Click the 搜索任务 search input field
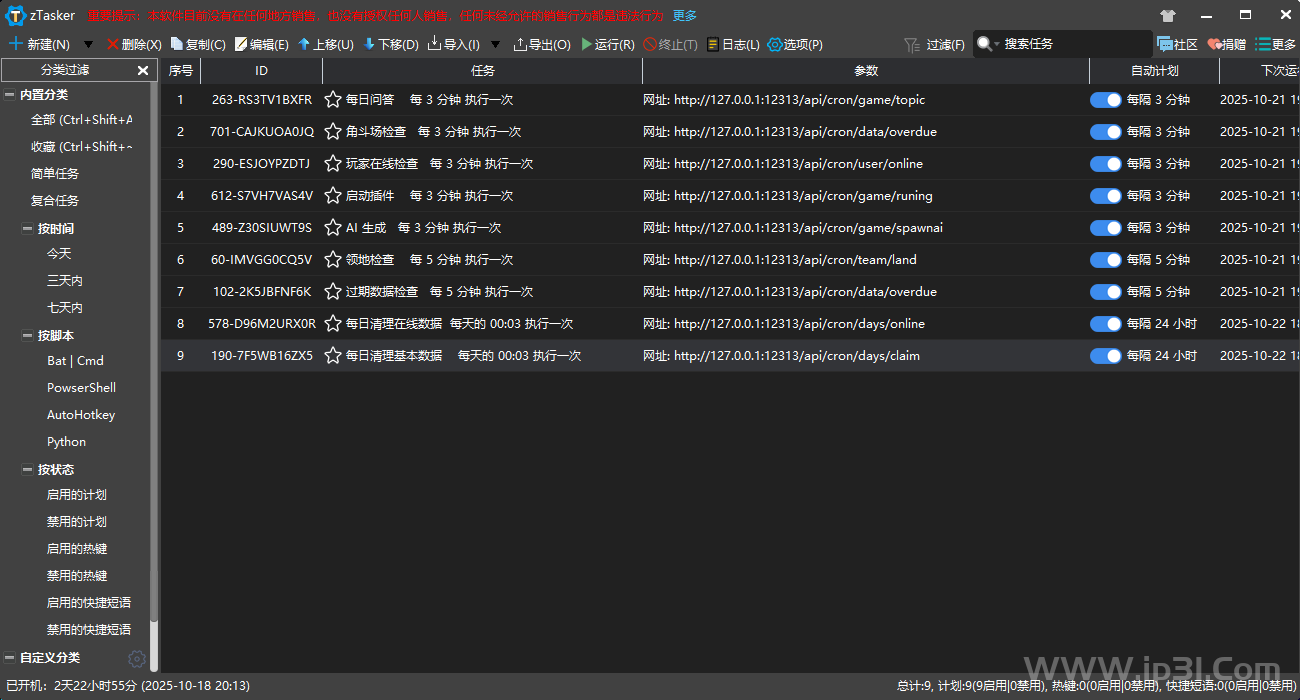Screen dimensions: 1300x700 pos(1075,44)
